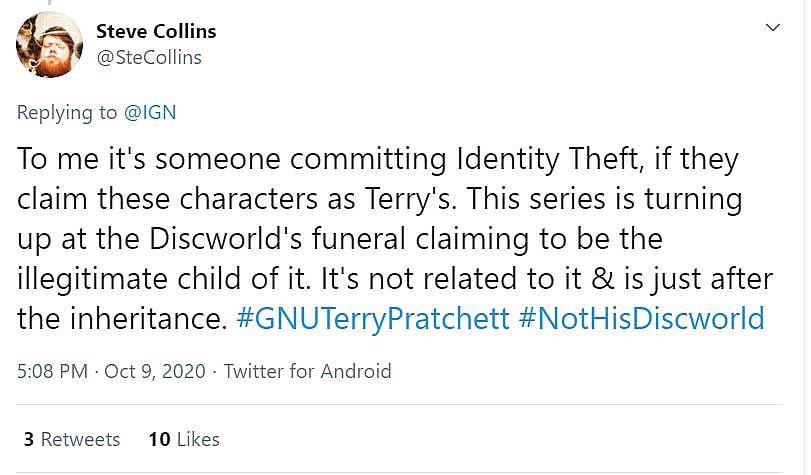Open Steve Collins display name profile link
Viewport: 811px width, 475px height.
click(x=156, y=31)
